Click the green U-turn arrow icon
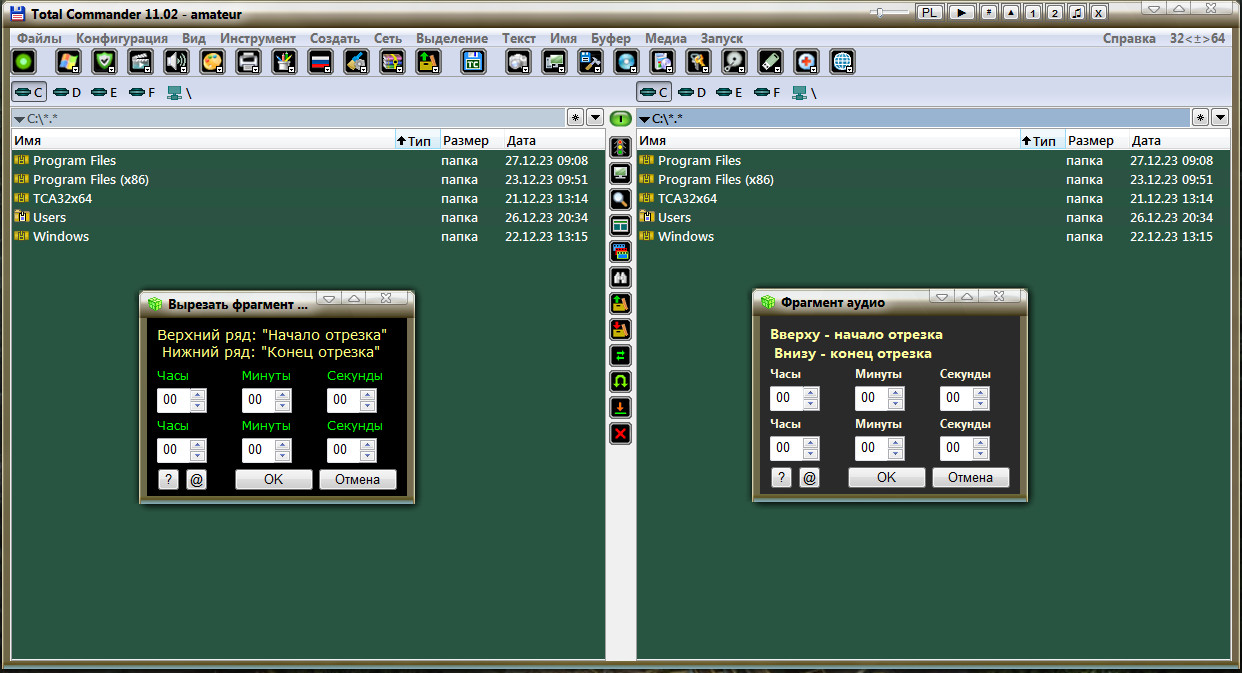Image resolution: width=1242 pixels, height=673 pixels. pyautogui.click(x=620, y=381)
